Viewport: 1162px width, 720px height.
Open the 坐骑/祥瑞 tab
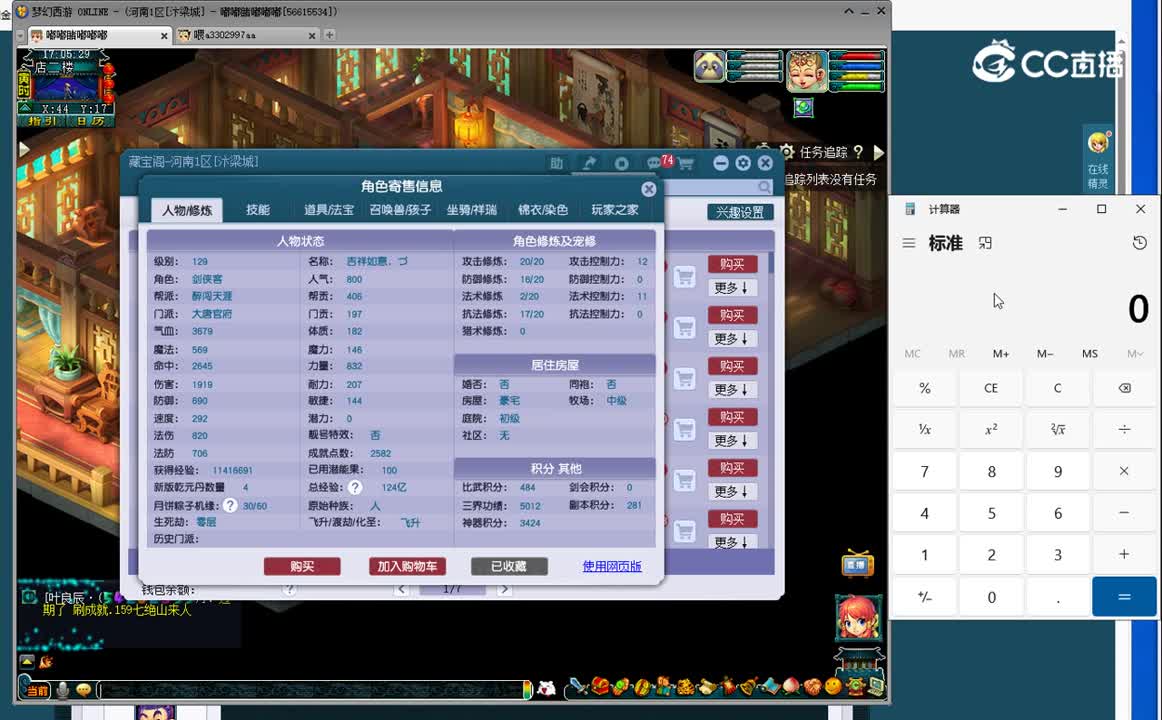coord(471,210)
